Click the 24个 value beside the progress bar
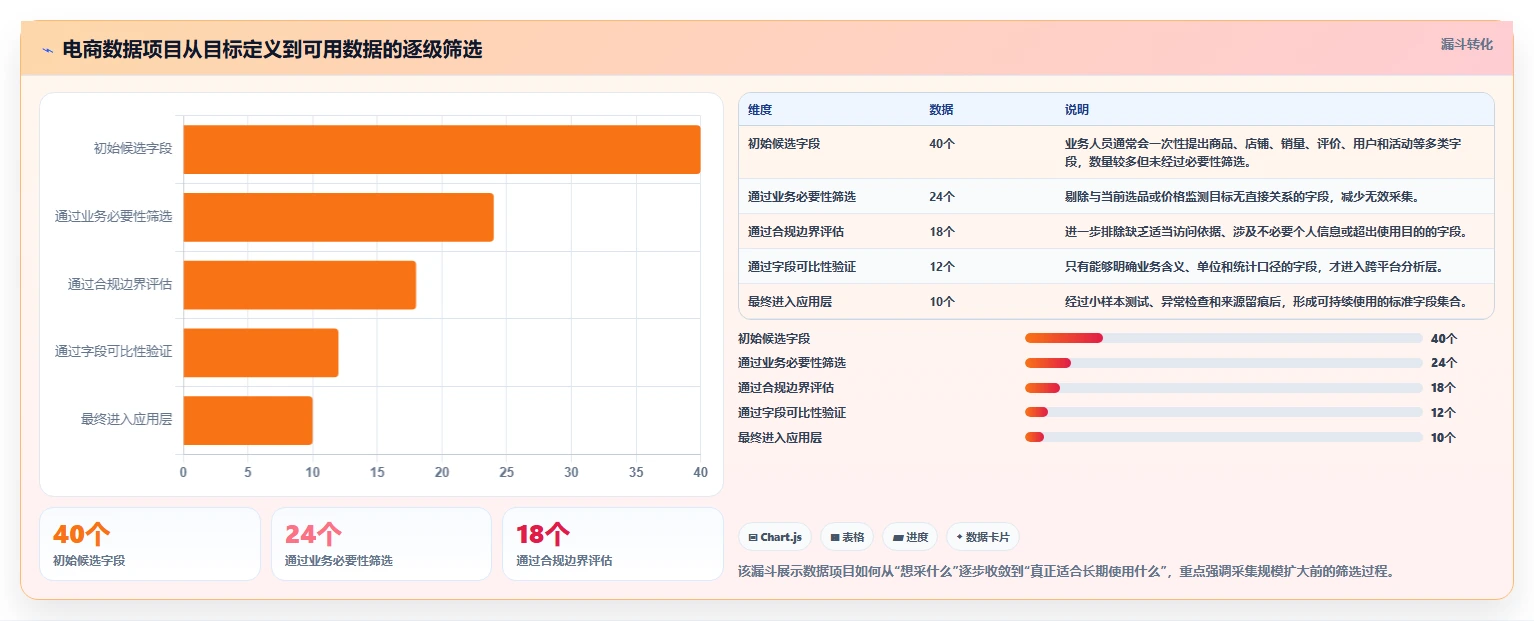 (1444, 363)
